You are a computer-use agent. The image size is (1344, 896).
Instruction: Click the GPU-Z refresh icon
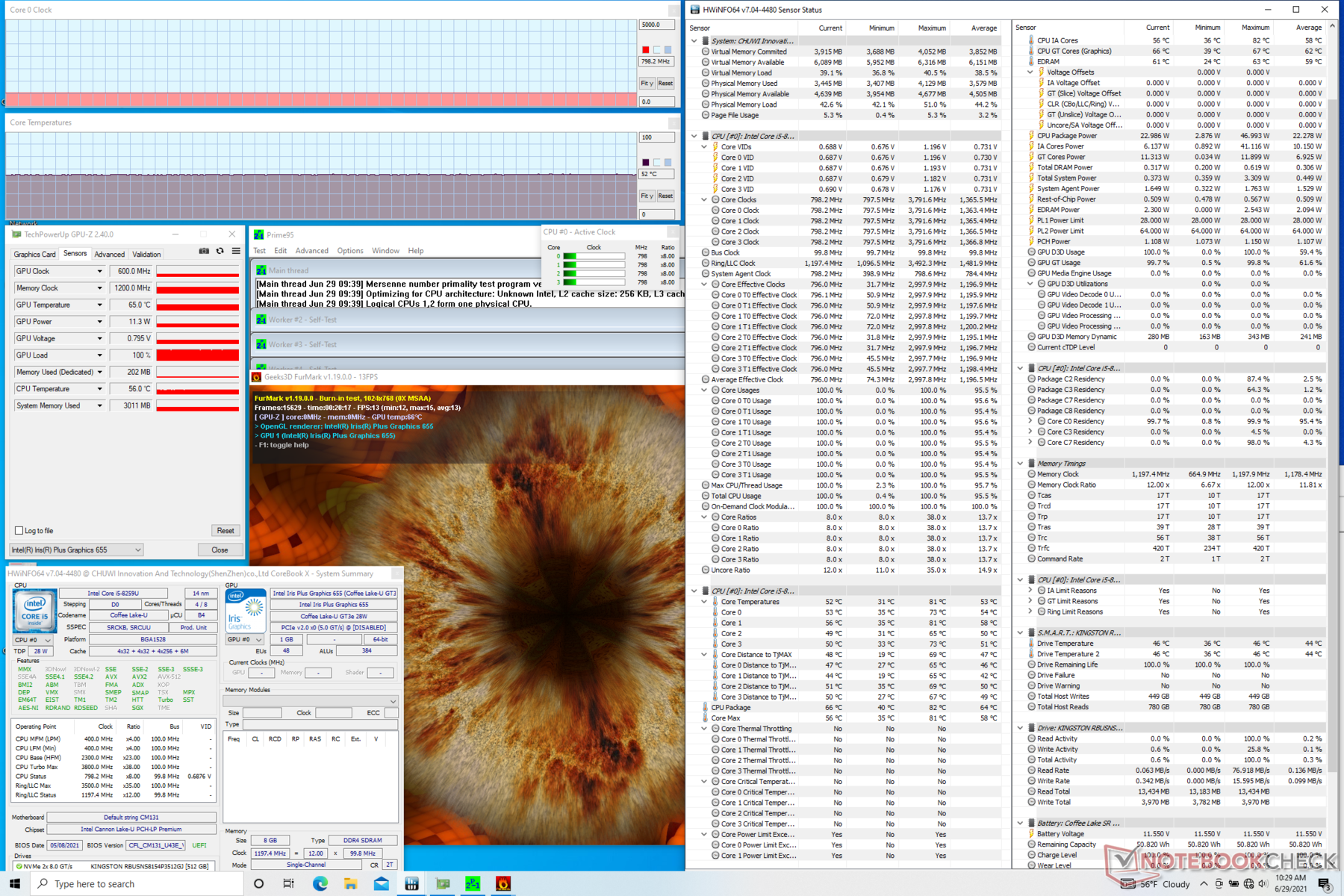tap(220, 252)
